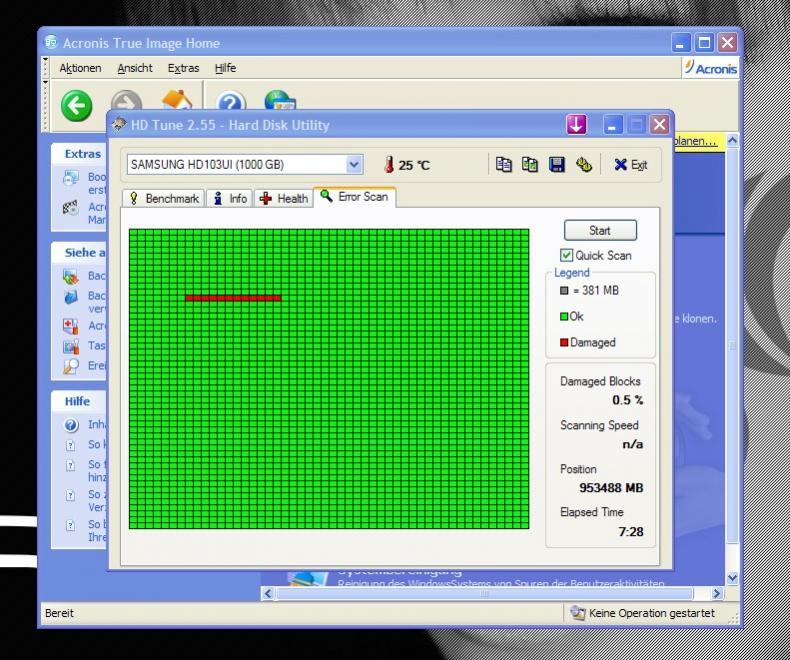790x660 pixels.
Task: Click the 953488 MB position value
Action: tap(611, 488)
